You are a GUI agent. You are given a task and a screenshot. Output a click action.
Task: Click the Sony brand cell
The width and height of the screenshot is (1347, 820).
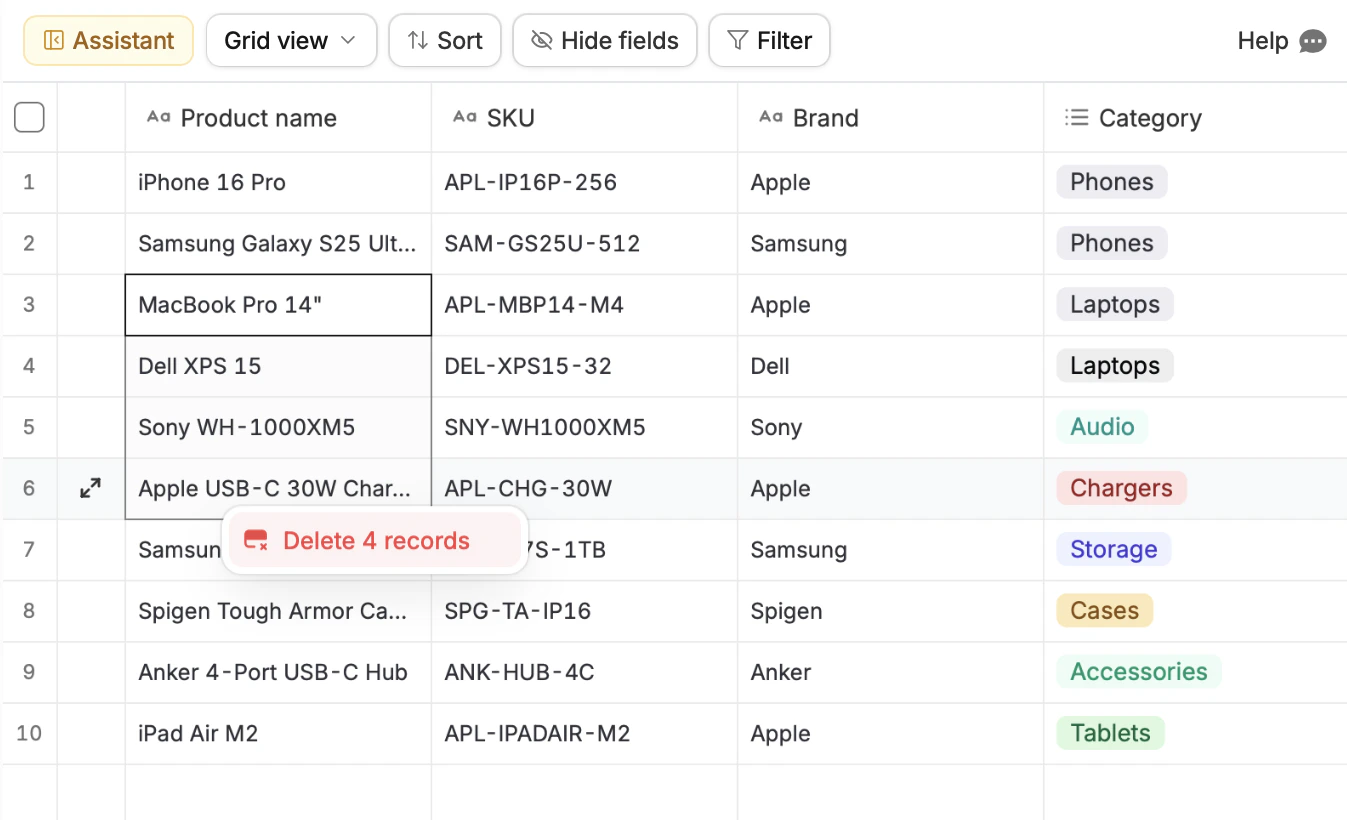pyautogui.click(x=890, y=428)
